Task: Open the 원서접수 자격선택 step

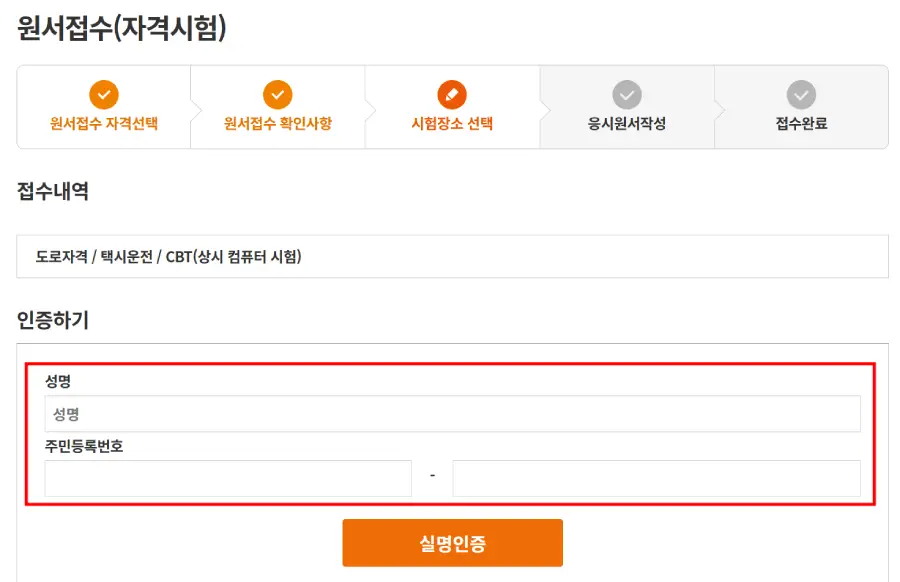Action: pos(104,127)
